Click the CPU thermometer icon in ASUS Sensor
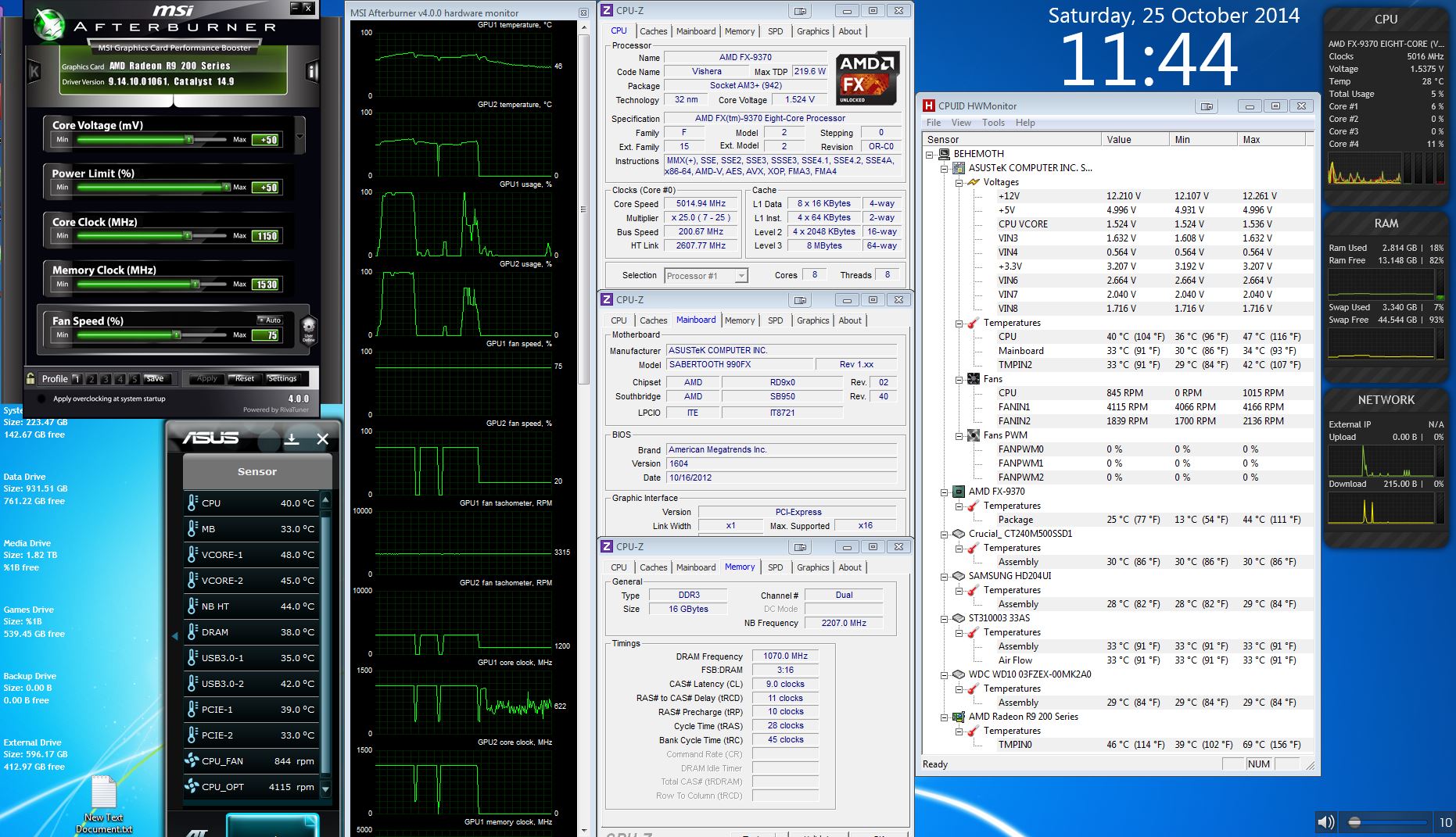Screen dimensions: 1456x837 click(x=192, y=503)
